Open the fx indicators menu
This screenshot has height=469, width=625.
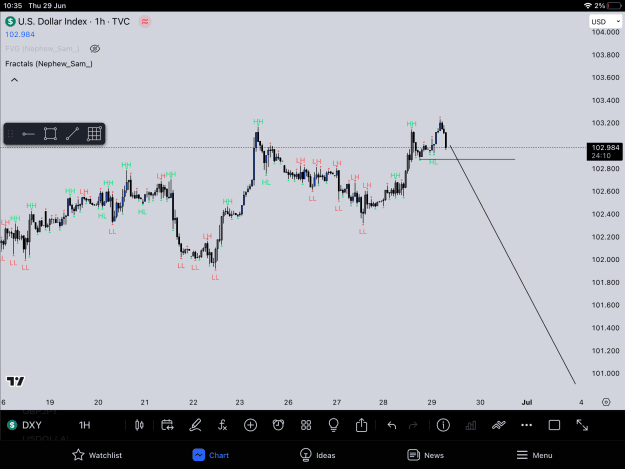(222, 425)
